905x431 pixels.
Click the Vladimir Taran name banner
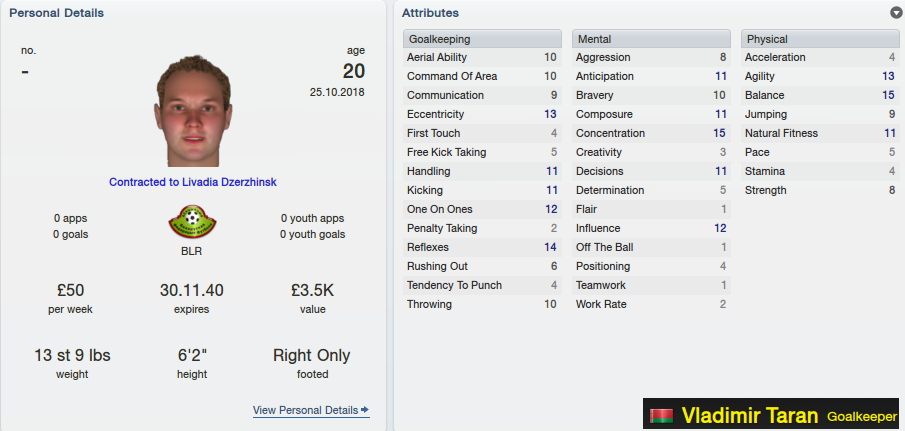(771, 414)
